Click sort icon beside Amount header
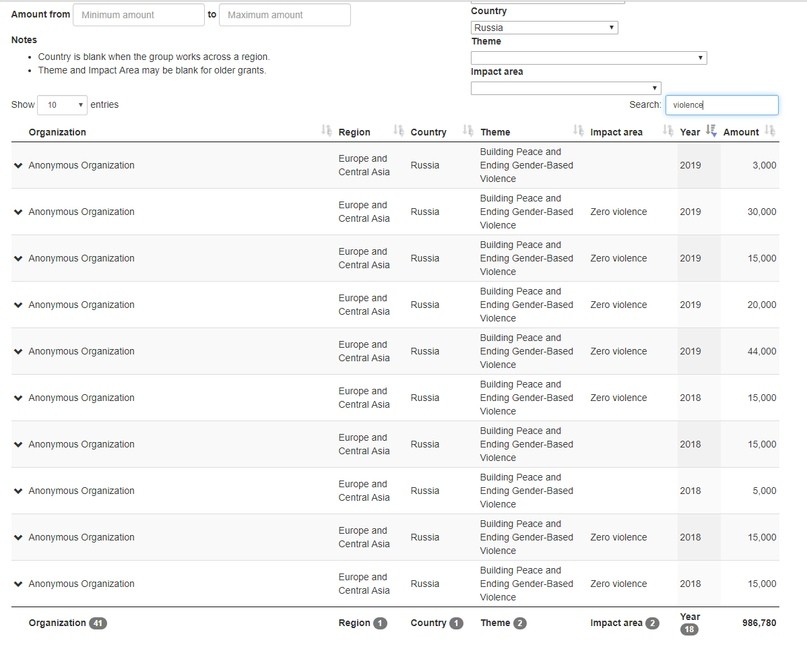 coord(769,132)
